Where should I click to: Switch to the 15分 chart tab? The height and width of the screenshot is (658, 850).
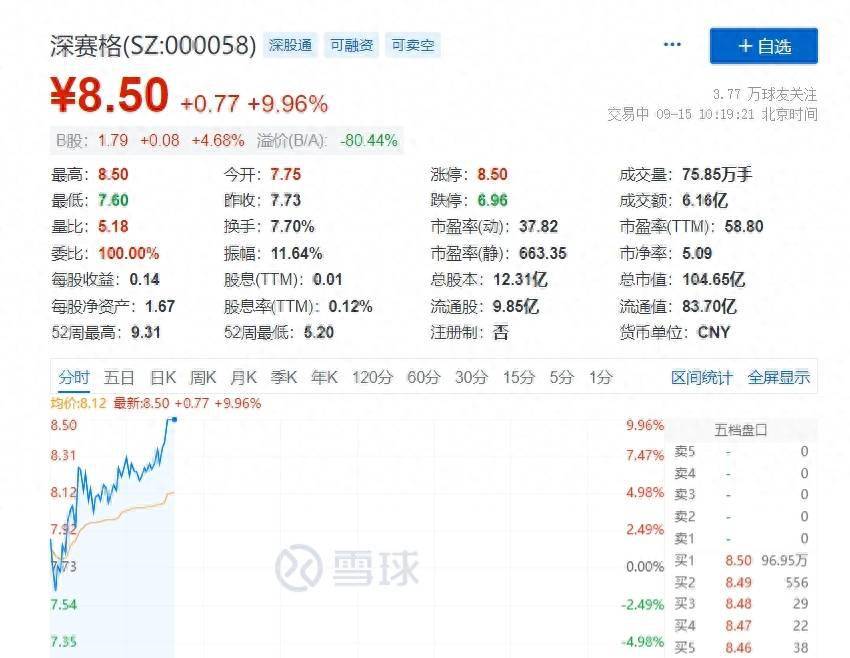click(519, 377)
